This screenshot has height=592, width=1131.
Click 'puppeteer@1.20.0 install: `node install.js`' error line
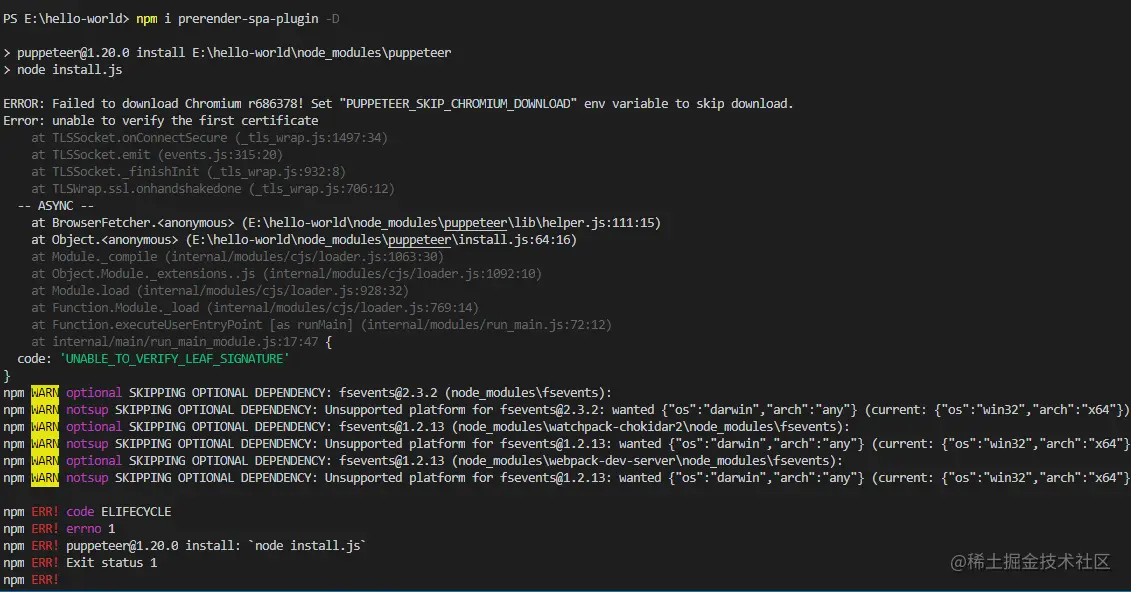click(185, 546)
